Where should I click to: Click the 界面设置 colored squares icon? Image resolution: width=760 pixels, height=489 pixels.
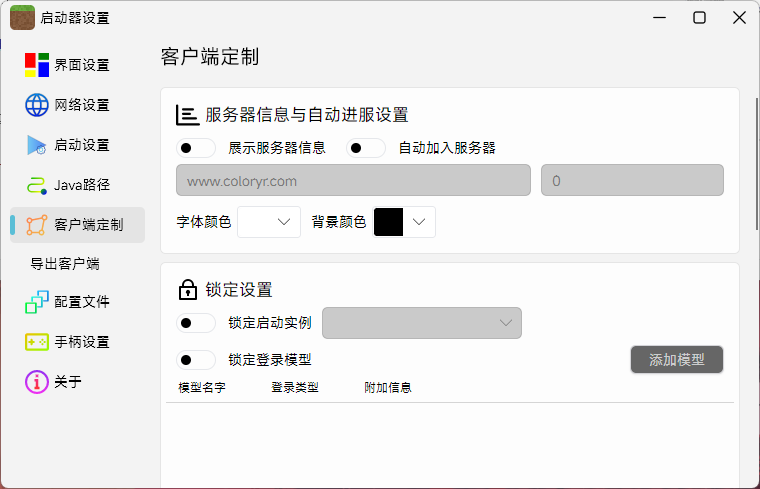[x=37, y=65]
